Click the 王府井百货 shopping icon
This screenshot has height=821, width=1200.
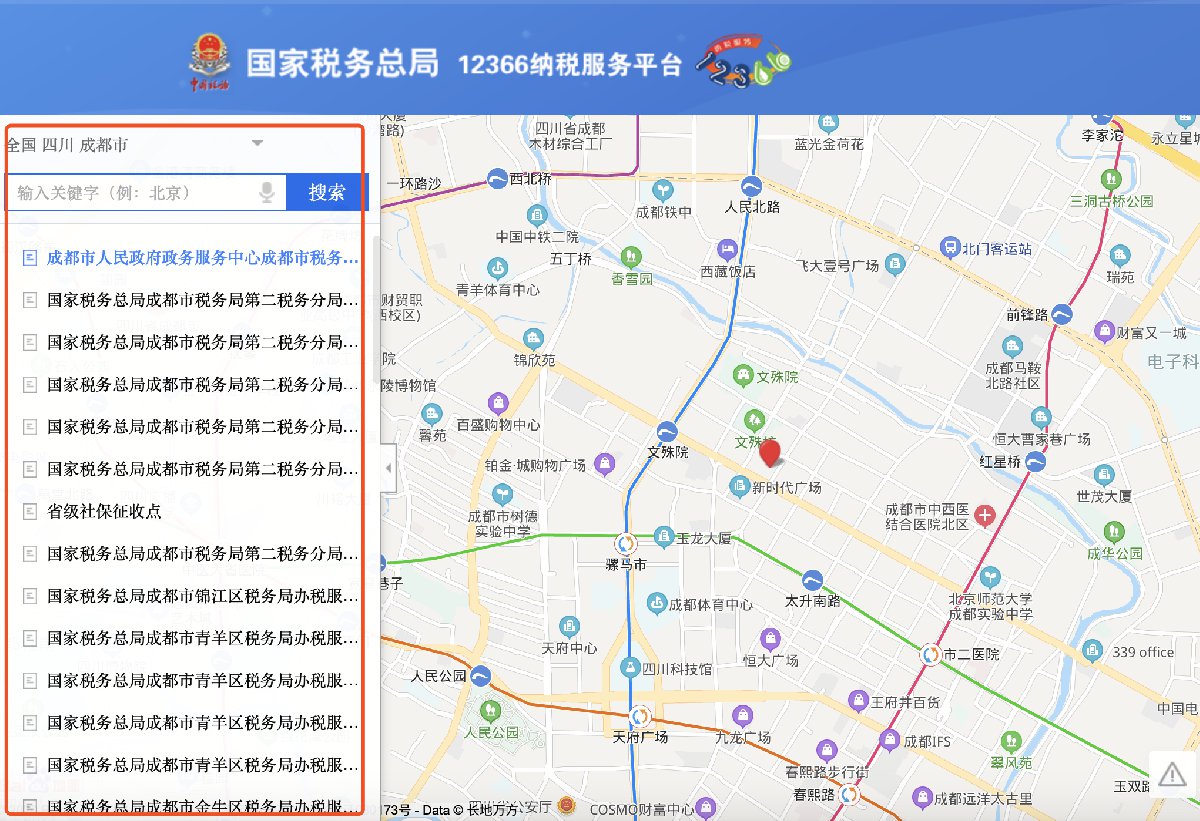tap(857, 701)
